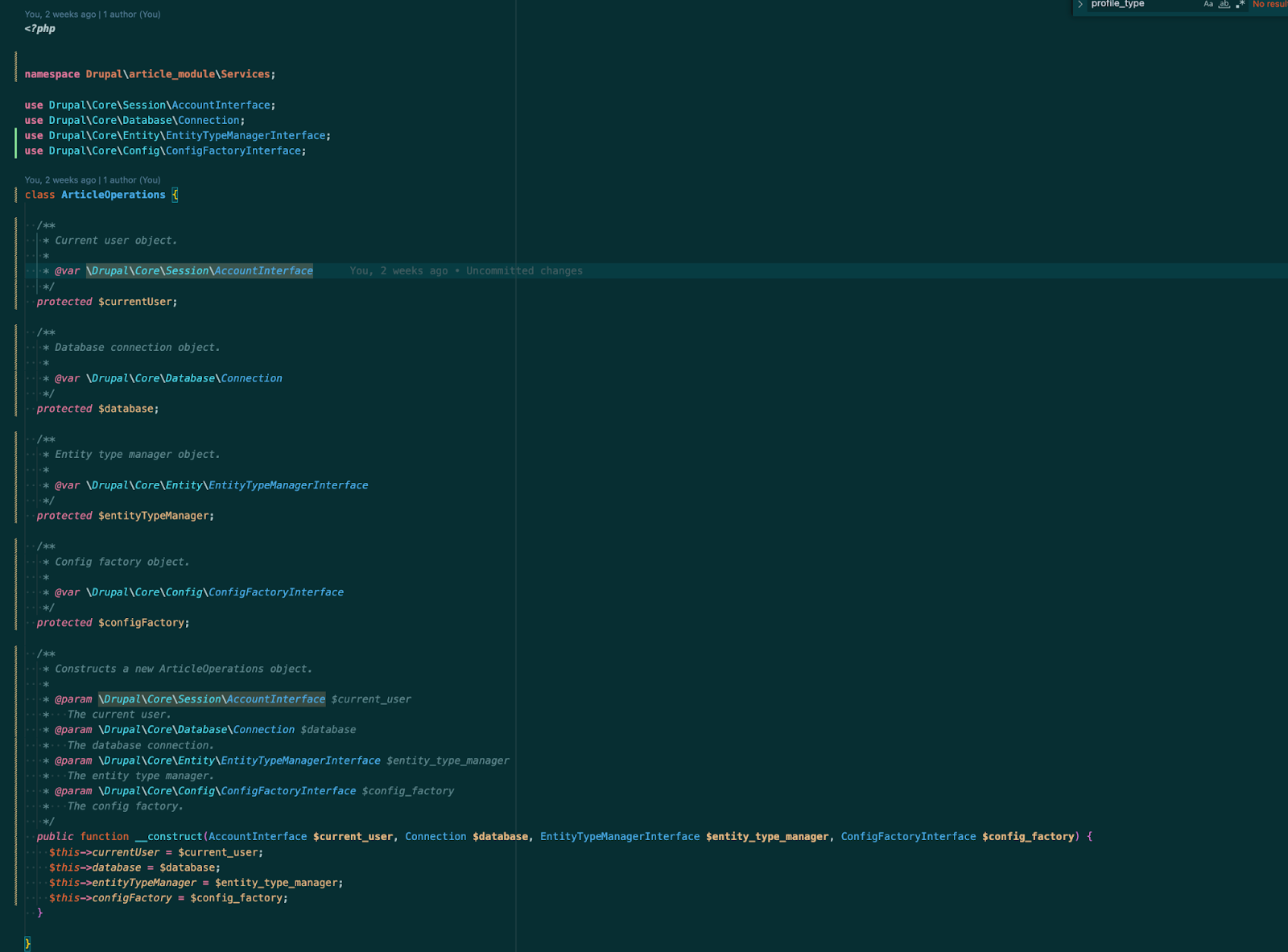Click the $configFactory property declaration
This screenshot has width=1288, height=952.
coord(142,623)
